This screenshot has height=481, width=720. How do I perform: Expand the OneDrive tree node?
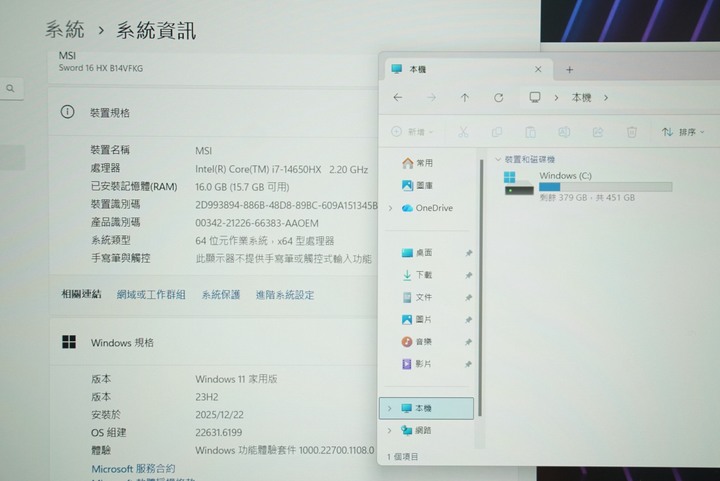click(390, 208)
